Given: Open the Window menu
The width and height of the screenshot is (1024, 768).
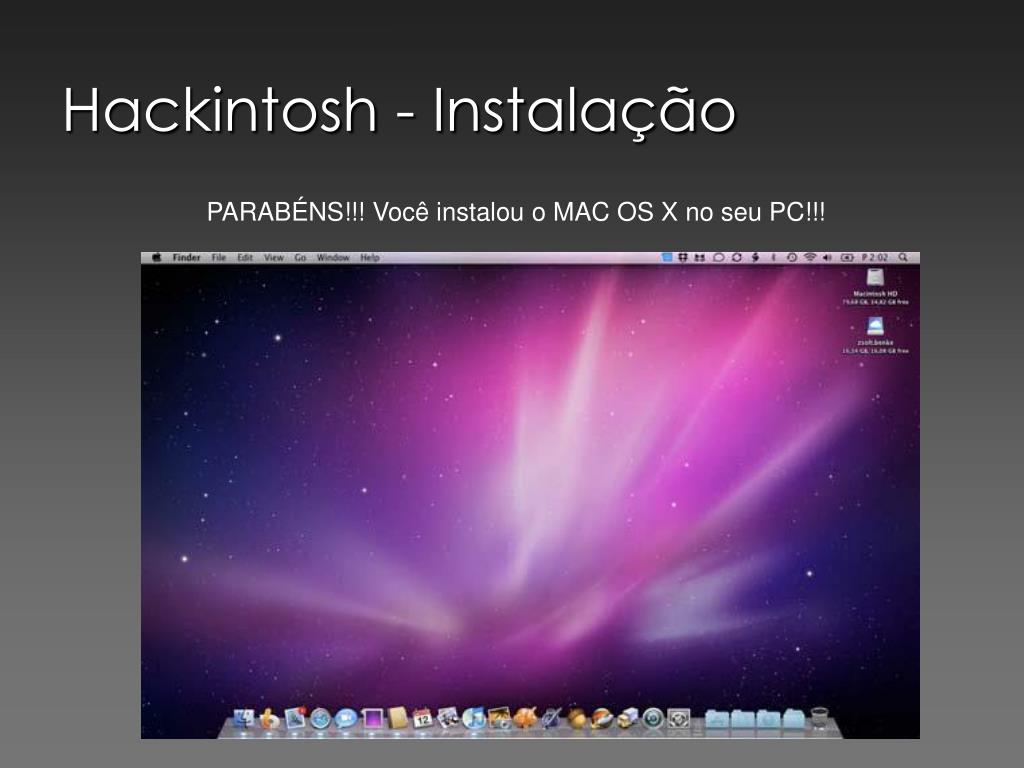Looking at the screenshot, I should coord(333,257).
